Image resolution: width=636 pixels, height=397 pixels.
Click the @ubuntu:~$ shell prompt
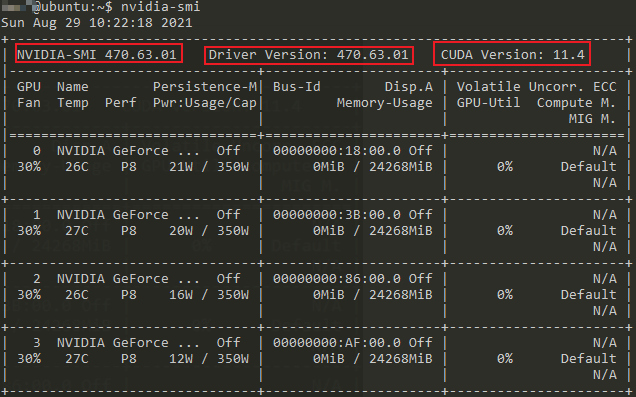(73, 6)
